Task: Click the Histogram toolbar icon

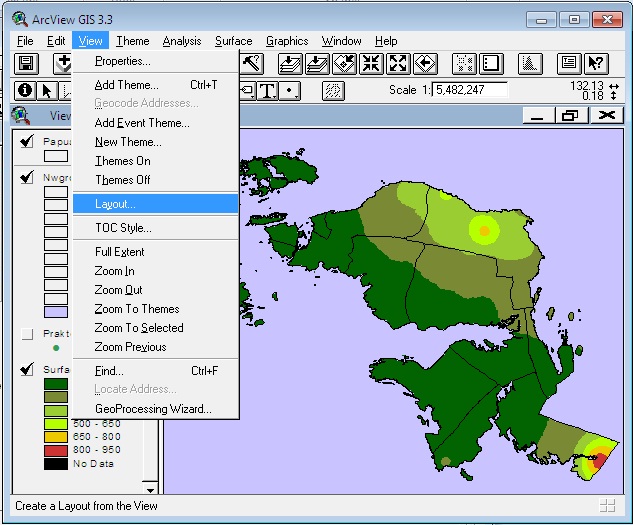Action: (x=530, y=64)
